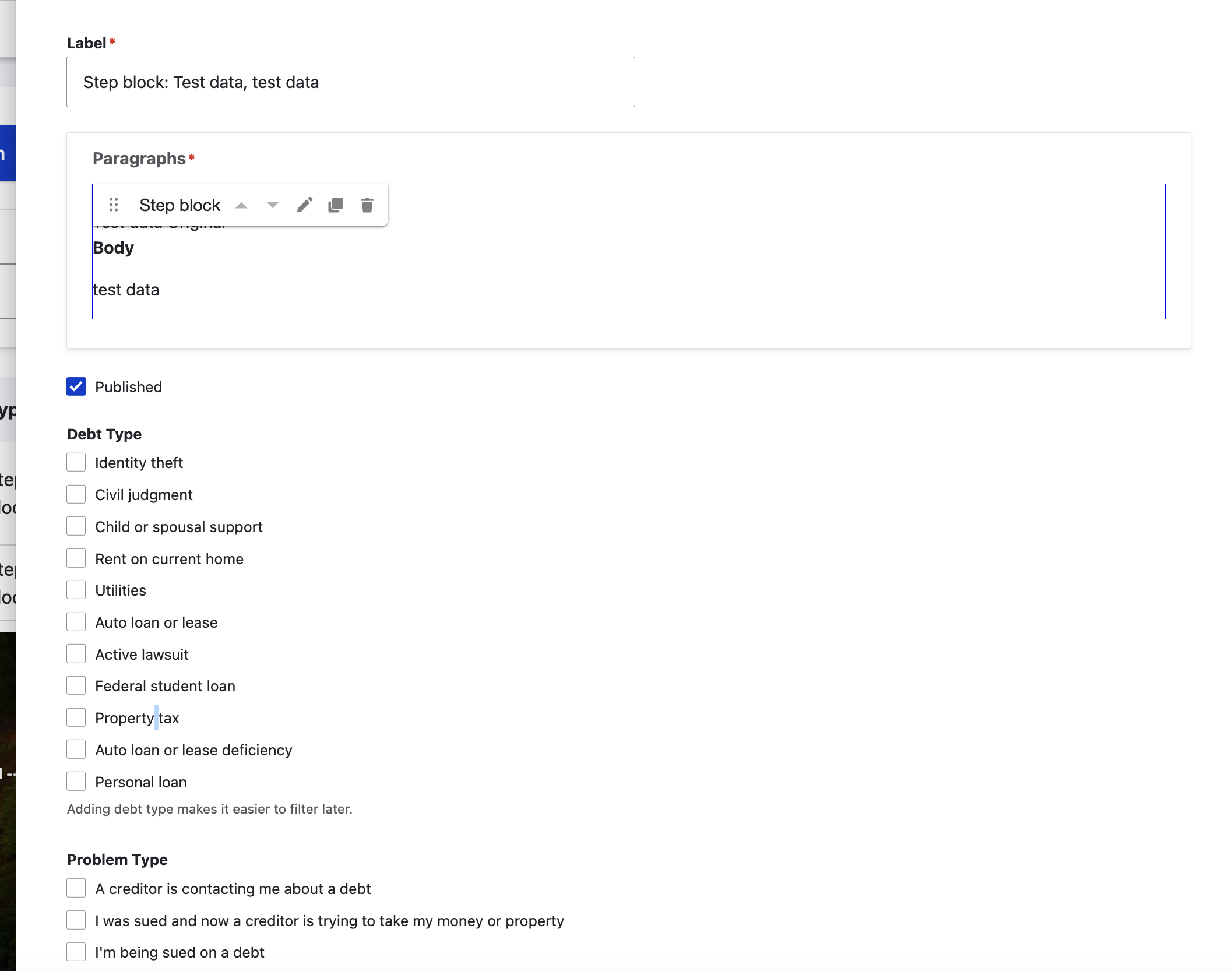Check the Utilities box

[76, 590]
